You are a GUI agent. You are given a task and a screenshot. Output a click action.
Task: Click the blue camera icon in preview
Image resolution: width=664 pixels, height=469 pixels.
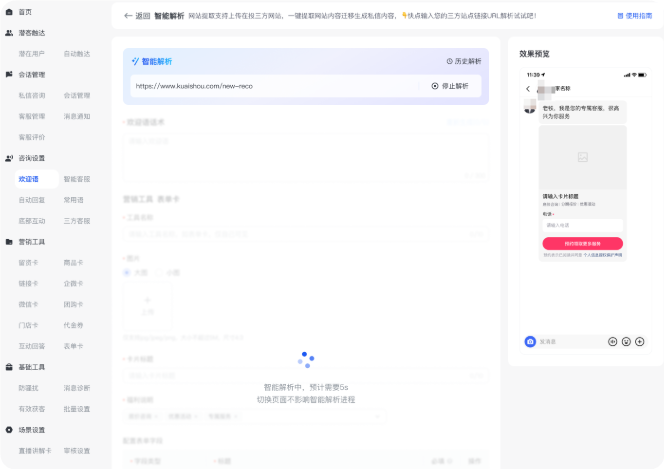pyautogui.click(x=530, y=342)
